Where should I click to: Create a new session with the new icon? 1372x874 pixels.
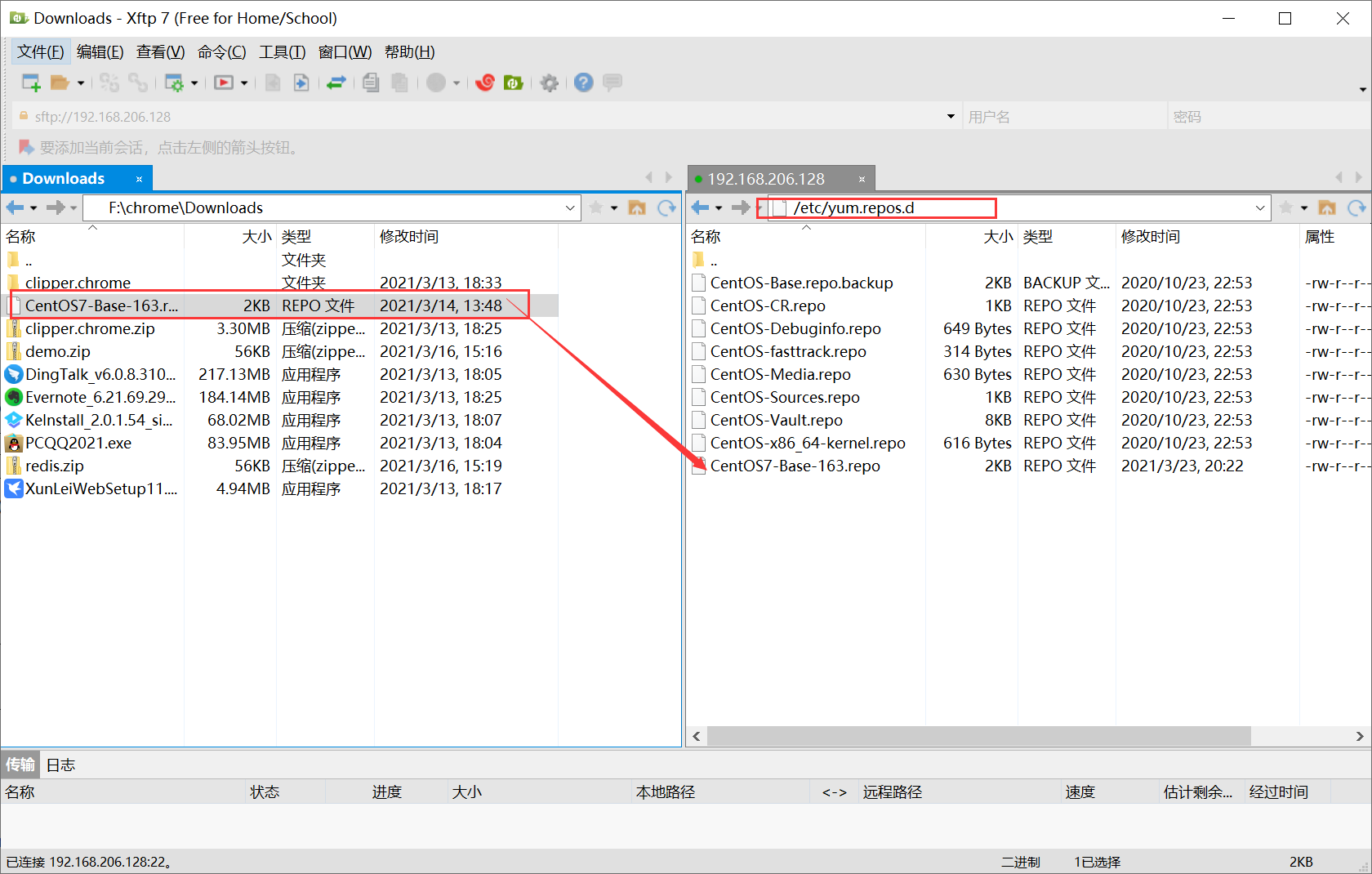30,82
